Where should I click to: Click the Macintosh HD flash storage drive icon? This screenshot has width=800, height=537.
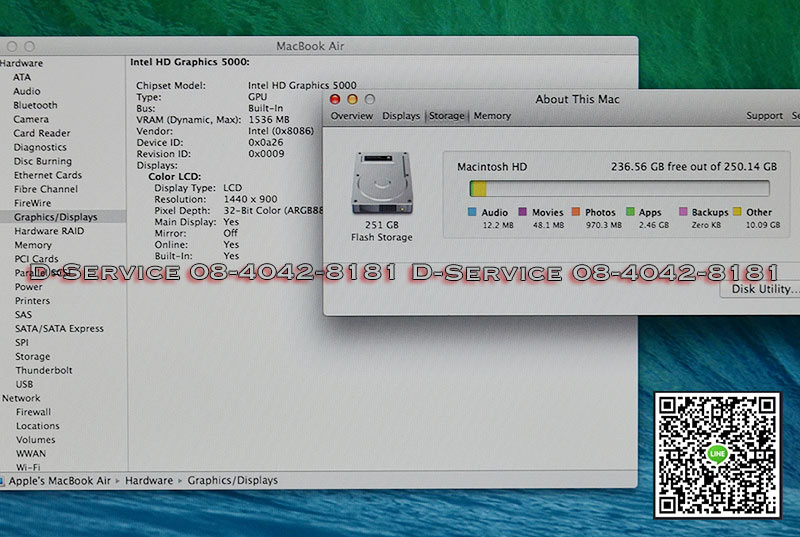(x=382, y=183)
